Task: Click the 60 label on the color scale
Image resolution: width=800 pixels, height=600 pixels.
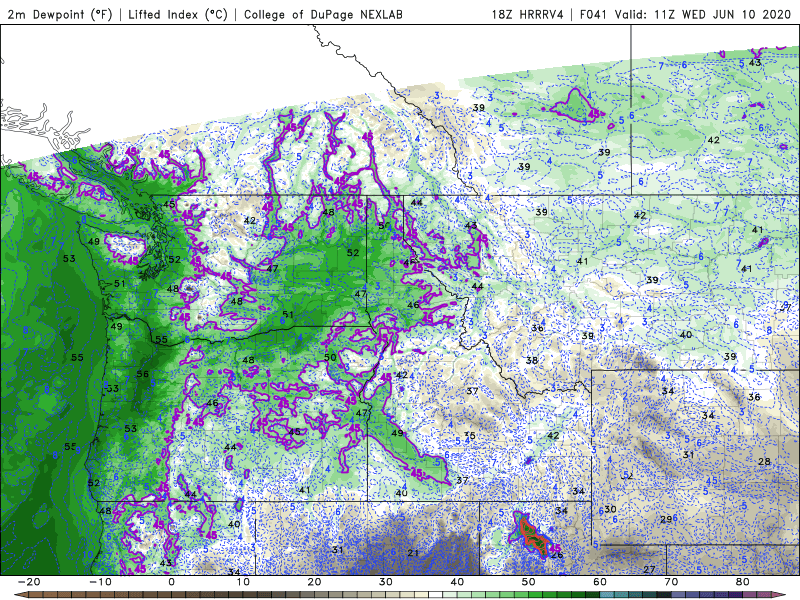Action: click(600, 582)
